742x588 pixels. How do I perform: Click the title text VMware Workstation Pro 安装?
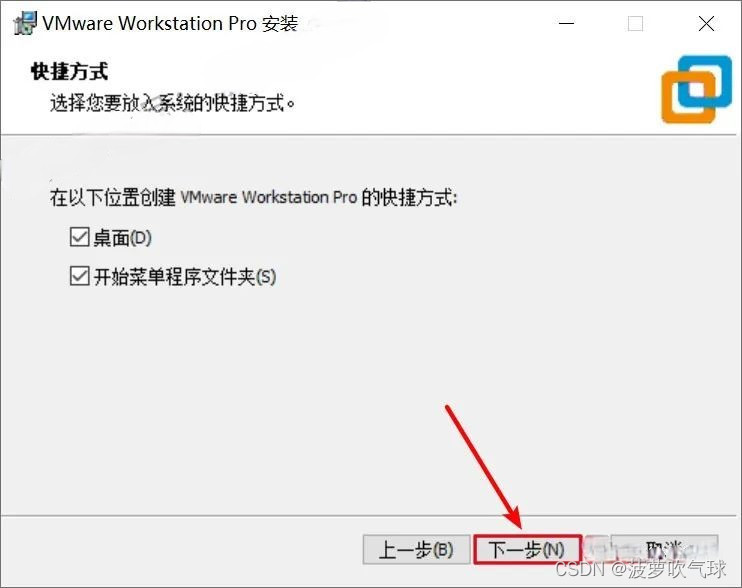click(170, 24)
